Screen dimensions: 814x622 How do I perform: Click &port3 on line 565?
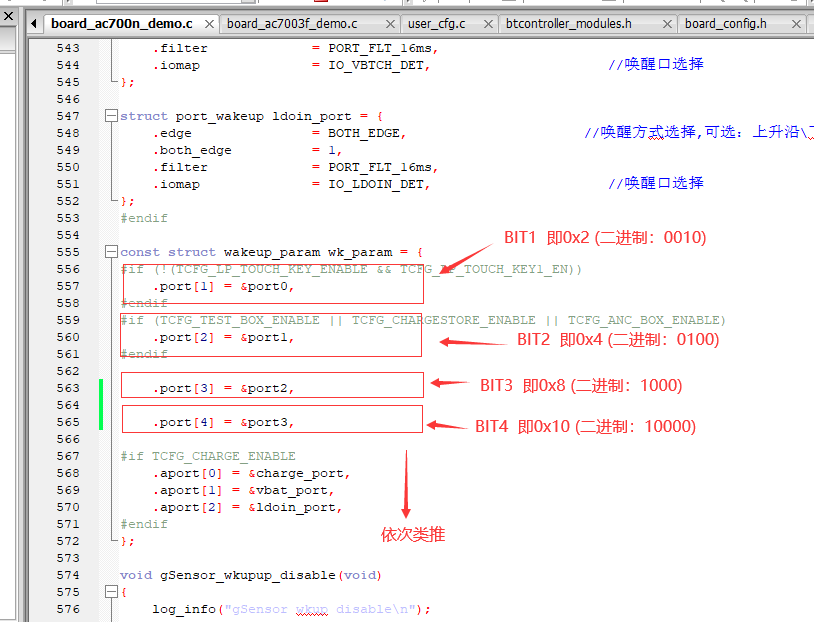264,423
